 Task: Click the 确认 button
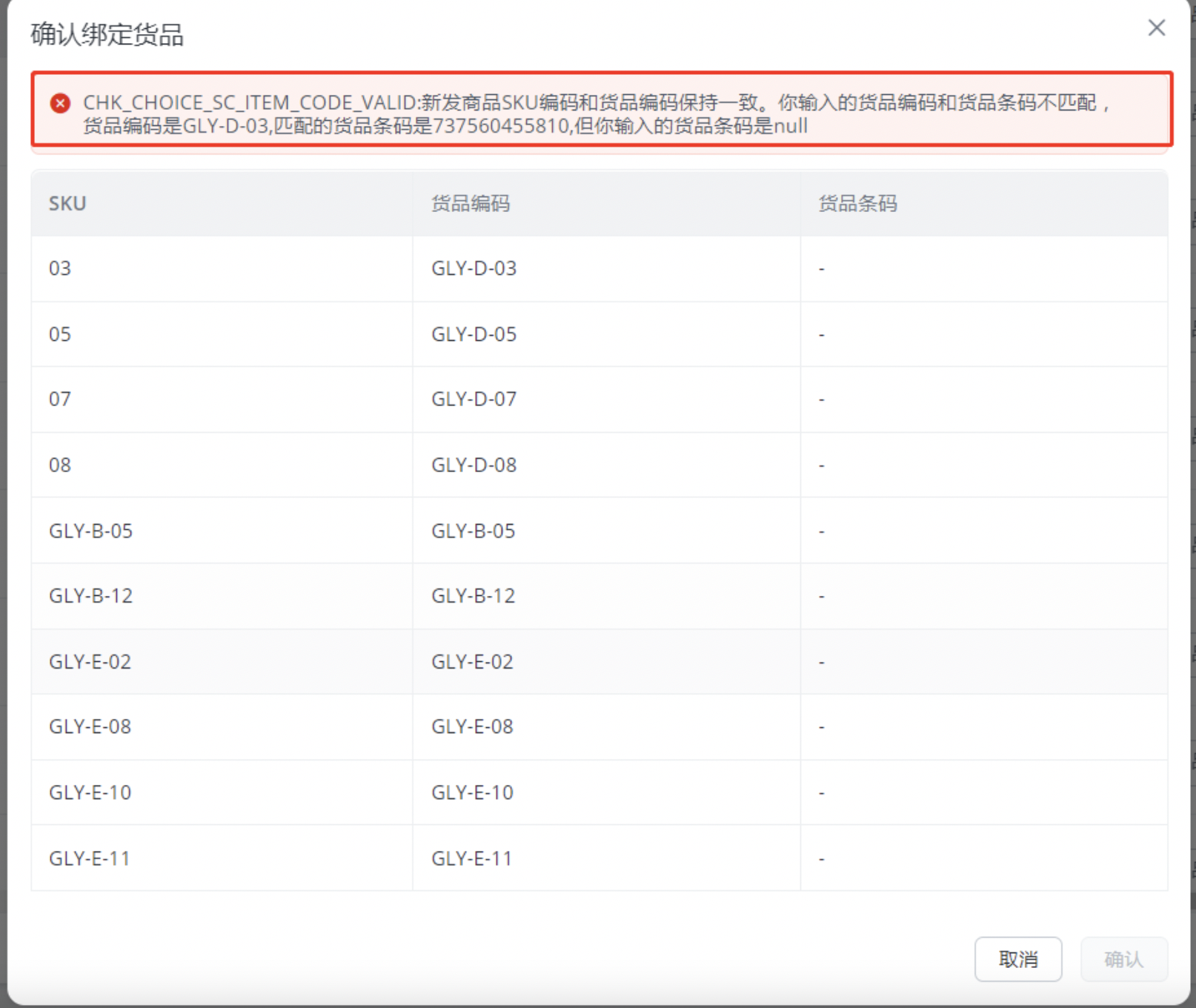coord(1123,959)
